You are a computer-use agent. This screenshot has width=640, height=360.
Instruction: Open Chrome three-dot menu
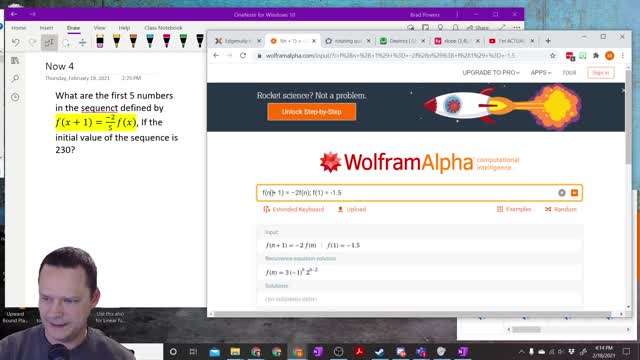[x=623, y=56]
